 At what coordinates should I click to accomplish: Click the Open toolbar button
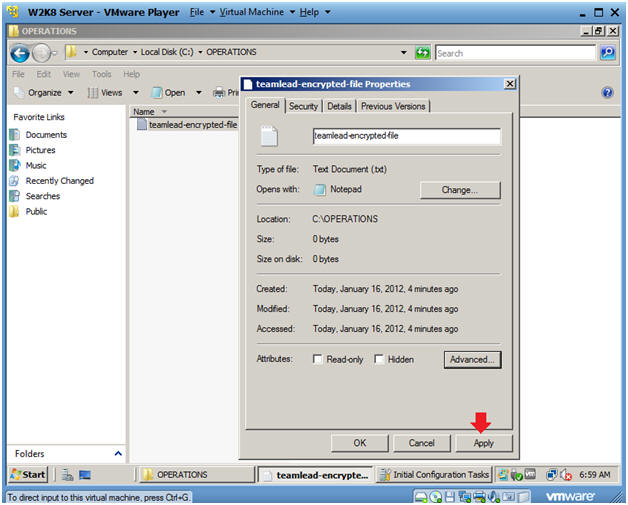click(x=169, y=93)
